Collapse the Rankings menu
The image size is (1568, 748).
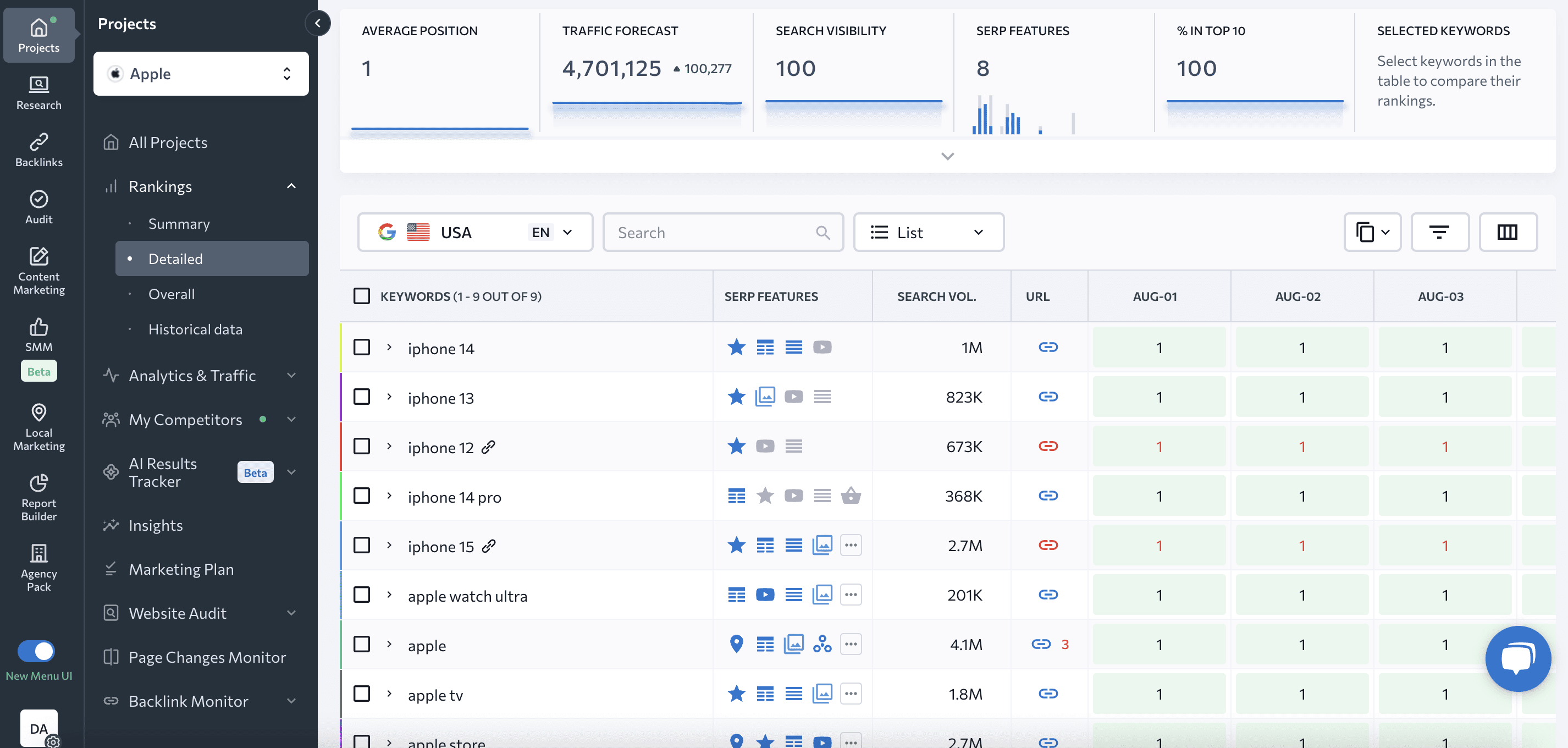[291, 186]
